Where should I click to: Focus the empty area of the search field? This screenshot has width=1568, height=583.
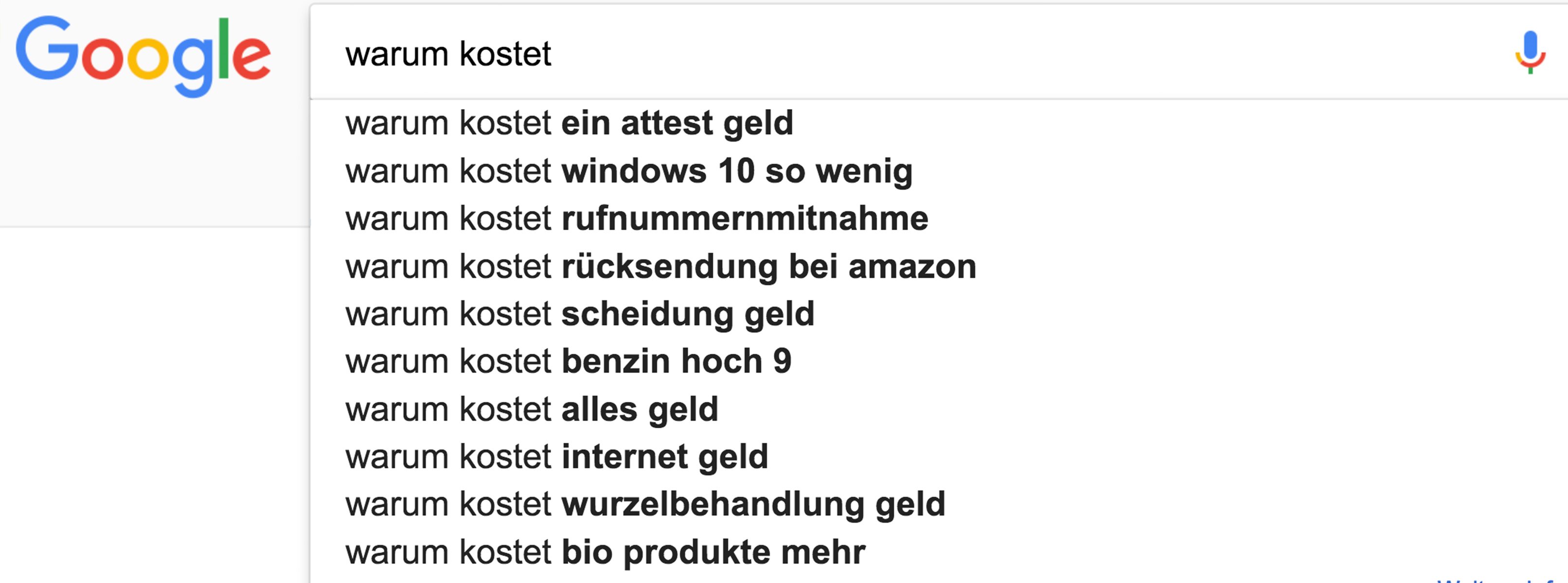(x=974, y=54)
